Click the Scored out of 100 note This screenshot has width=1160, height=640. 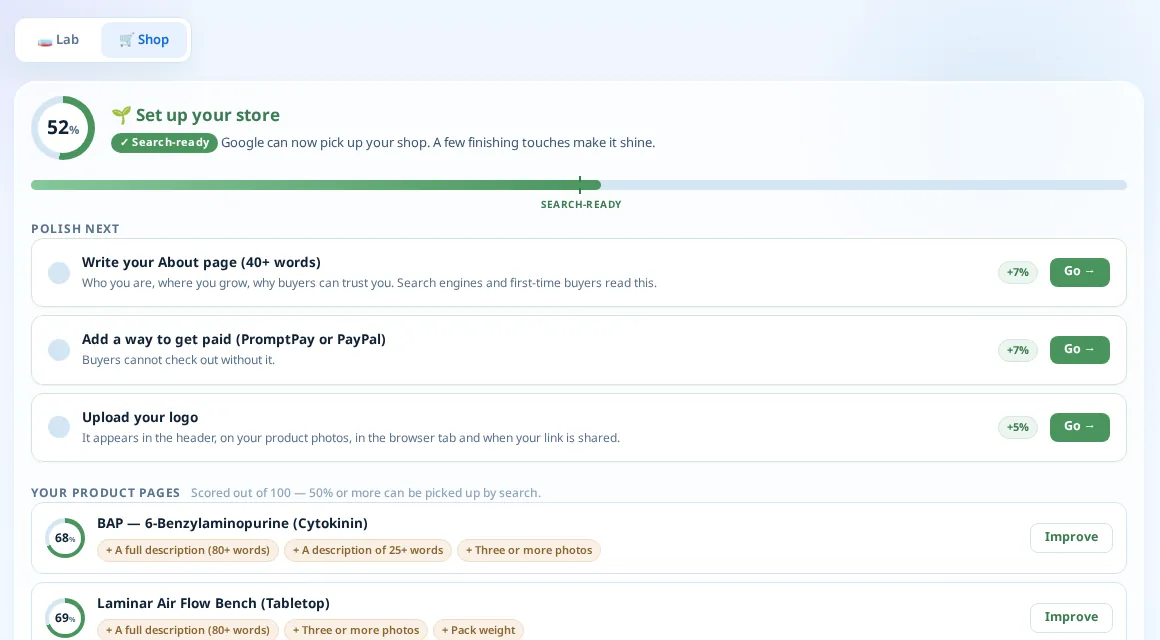tap(365, 493)
